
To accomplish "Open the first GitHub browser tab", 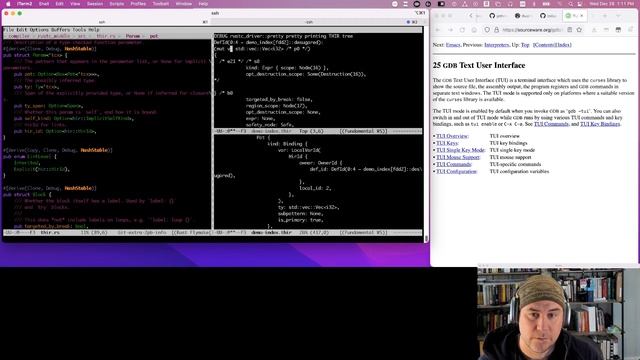I will click(x=498, y=16).
